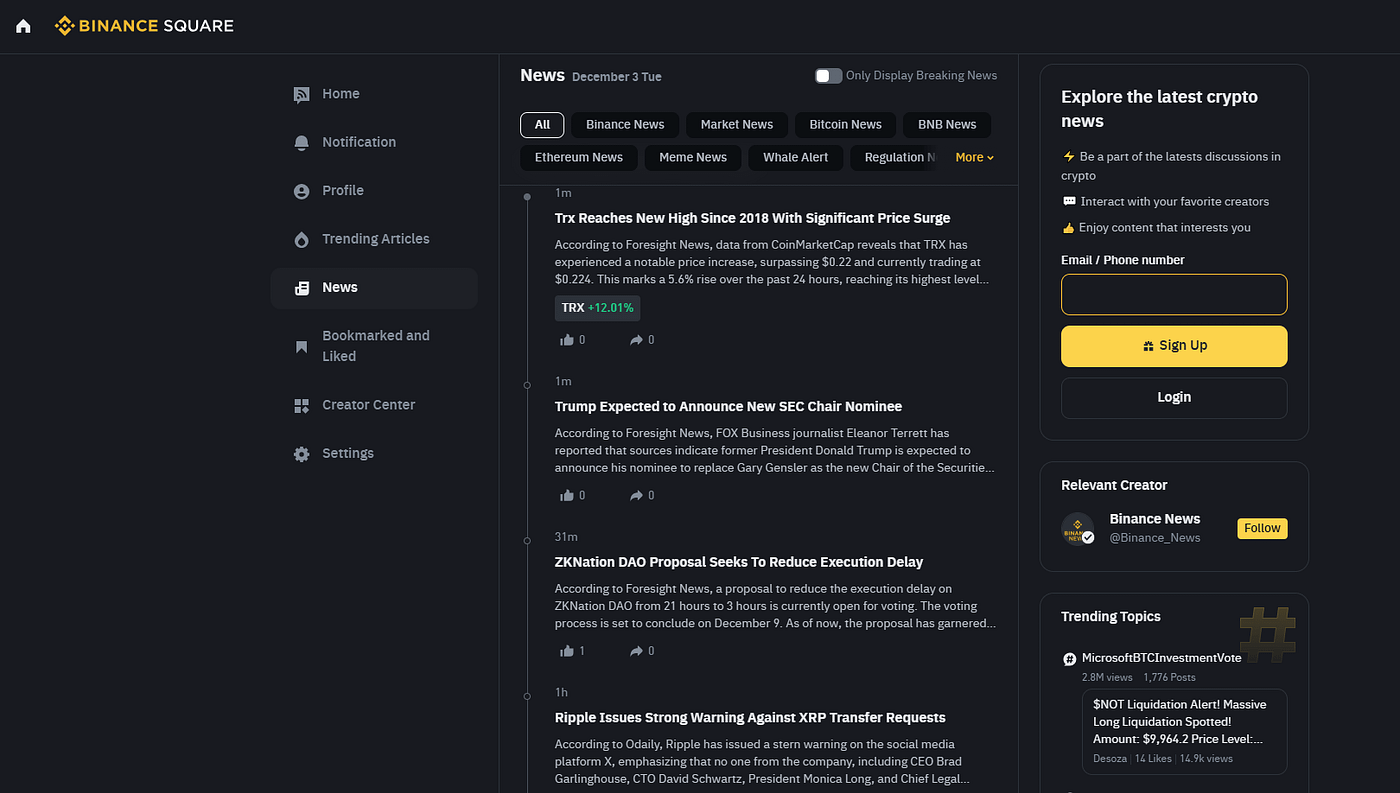Viewport: 1400px width, 793px height.
Task: Open Trx Reaches New High headline
Action: (x=752, y=218)
